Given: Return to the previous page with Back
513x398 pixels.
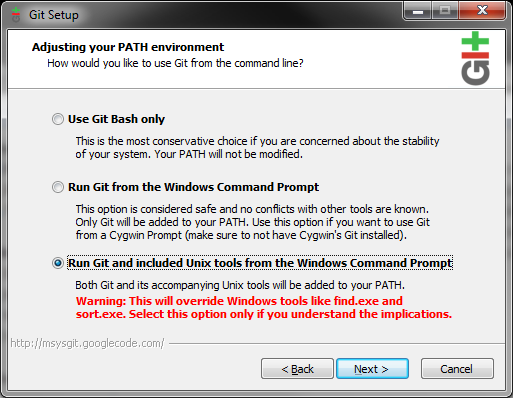Looking at the screenshot, I should point(297,369).
